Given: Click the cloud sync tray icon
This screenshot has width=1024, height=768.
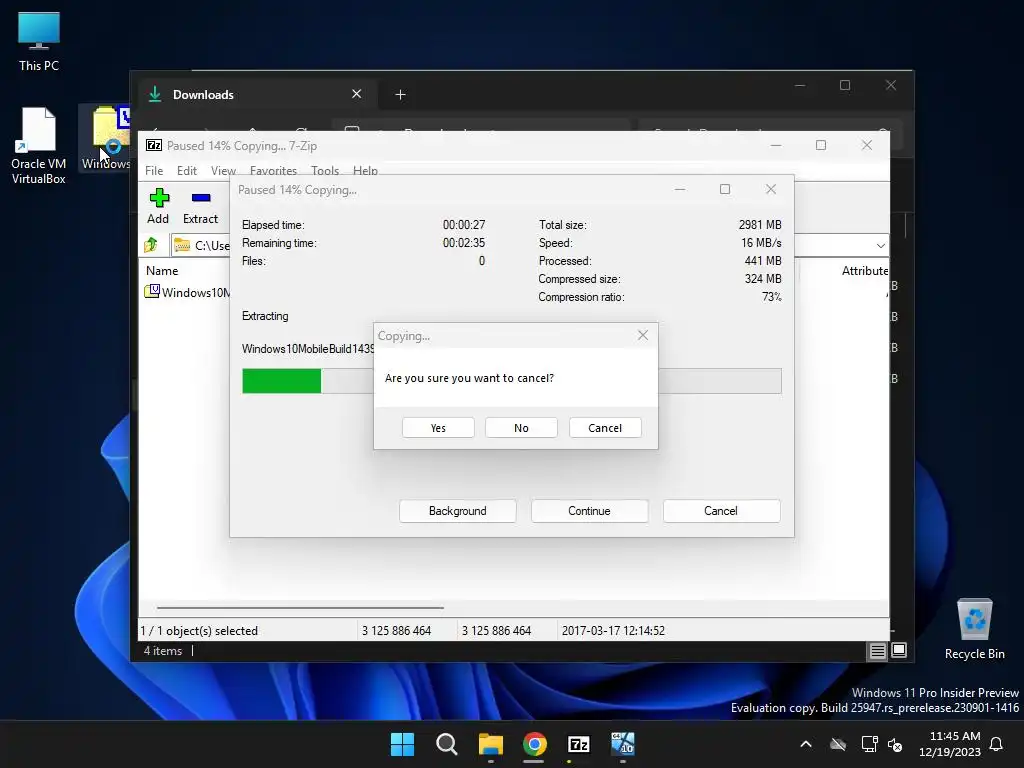Looking at the screenshot, I should click(838, 744).
